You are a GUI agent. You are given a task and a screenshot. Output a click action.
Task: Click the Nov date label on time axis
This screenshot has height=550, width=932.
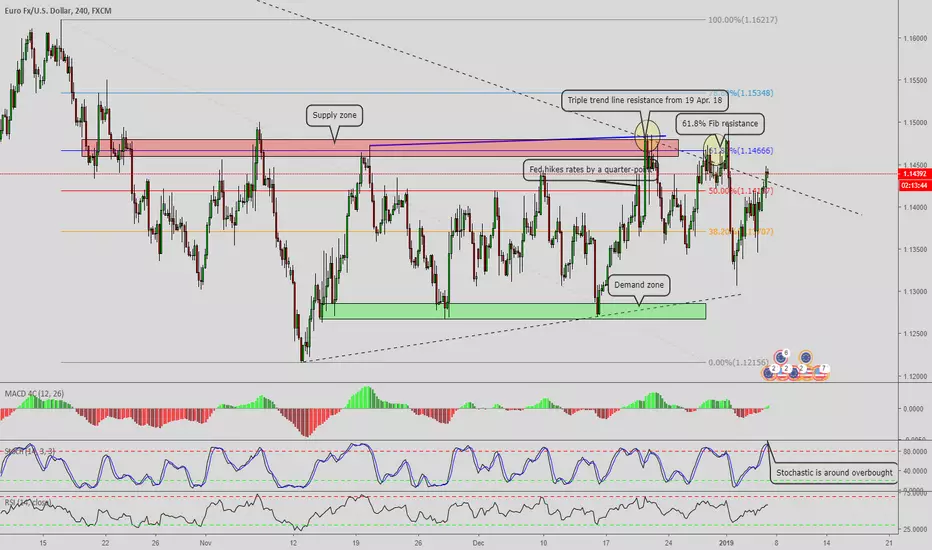pyautogui.click(x=205, y=543)
